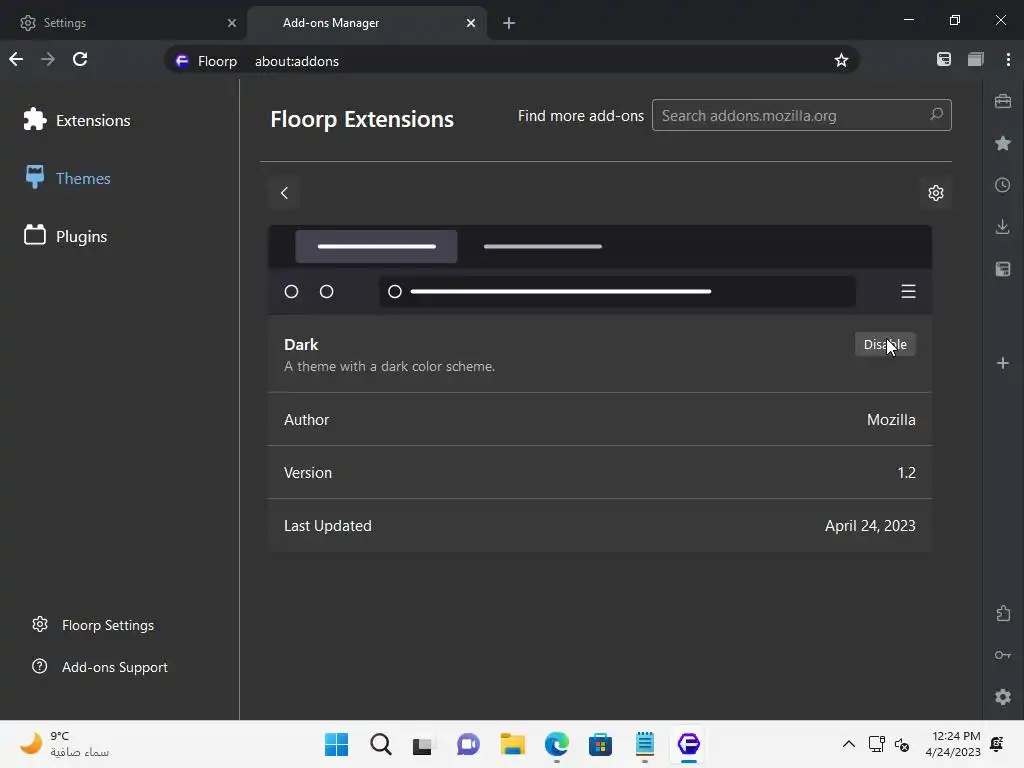Click the Find more add-ons label

(x=581, y=116)
